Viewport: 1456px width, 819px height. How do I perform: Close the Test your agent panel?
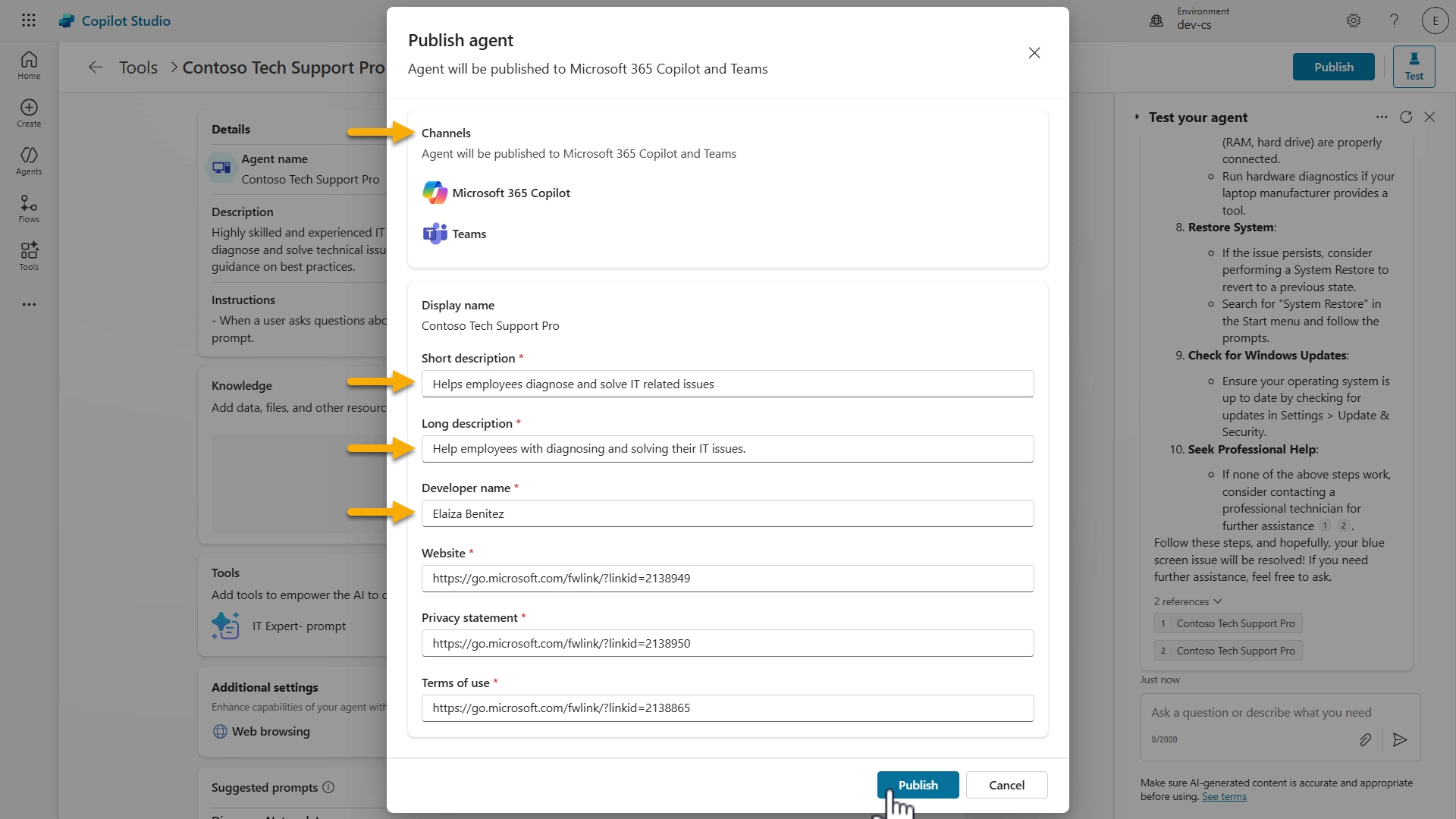point(1429,117)
